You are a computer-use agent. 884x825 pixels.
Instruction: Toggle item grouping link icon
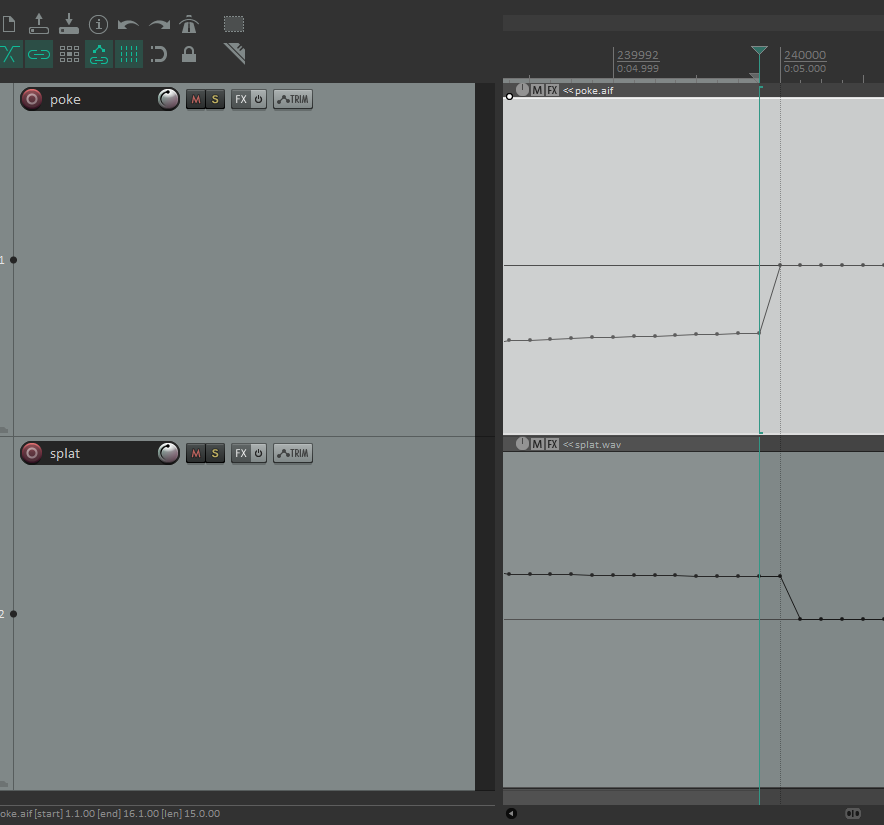click(x=39, y=54)
